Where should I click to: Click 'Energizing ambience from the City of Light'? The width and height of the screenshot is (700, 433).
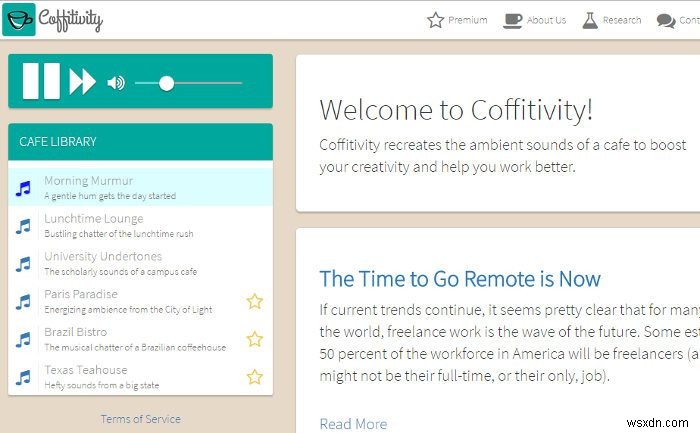click(x=128, y=310)
